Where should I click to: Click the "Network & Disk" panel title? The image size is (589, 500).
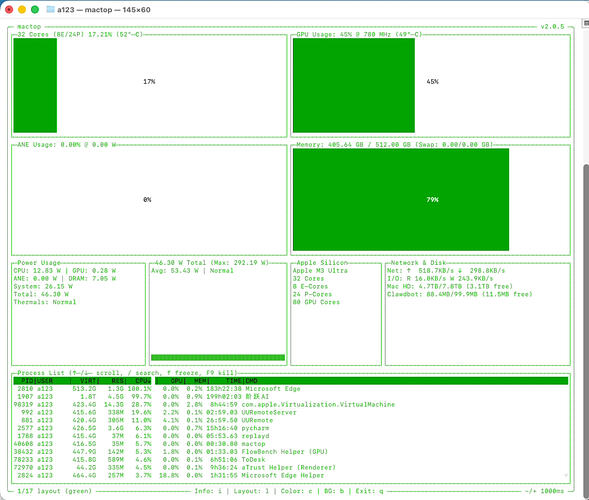click(x=418, y=263)
